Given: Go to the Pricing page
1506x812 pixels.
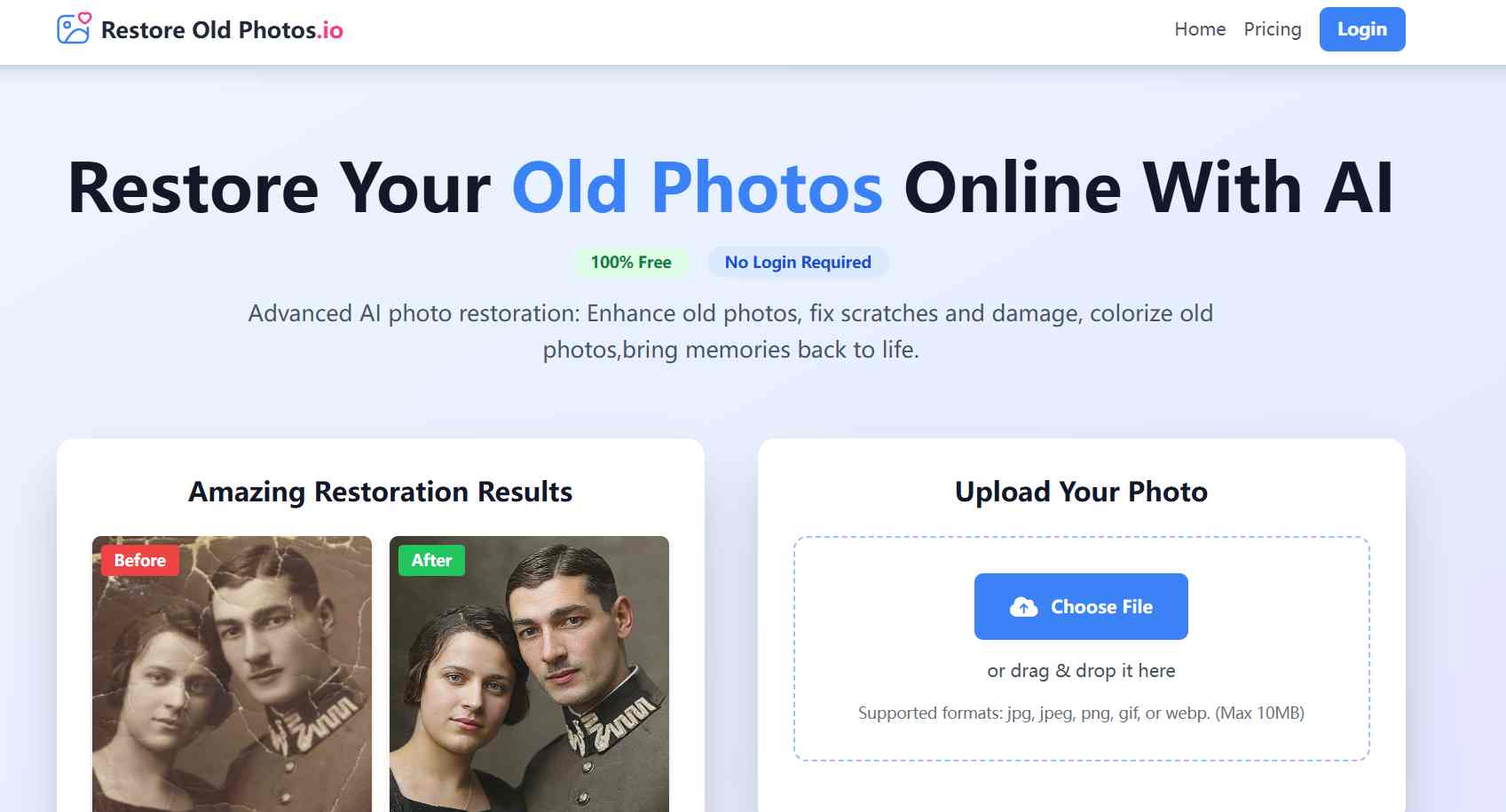Looking at the screenshot, I should pos(1272,29).
